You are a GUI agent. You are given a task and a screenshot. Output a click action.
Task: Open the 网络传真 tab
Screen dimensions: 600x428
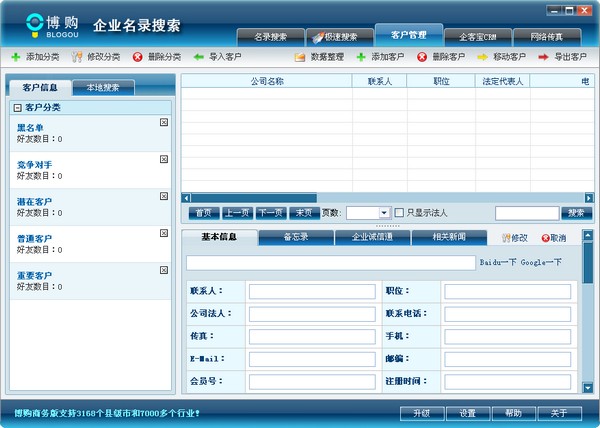tap(547, 37)
